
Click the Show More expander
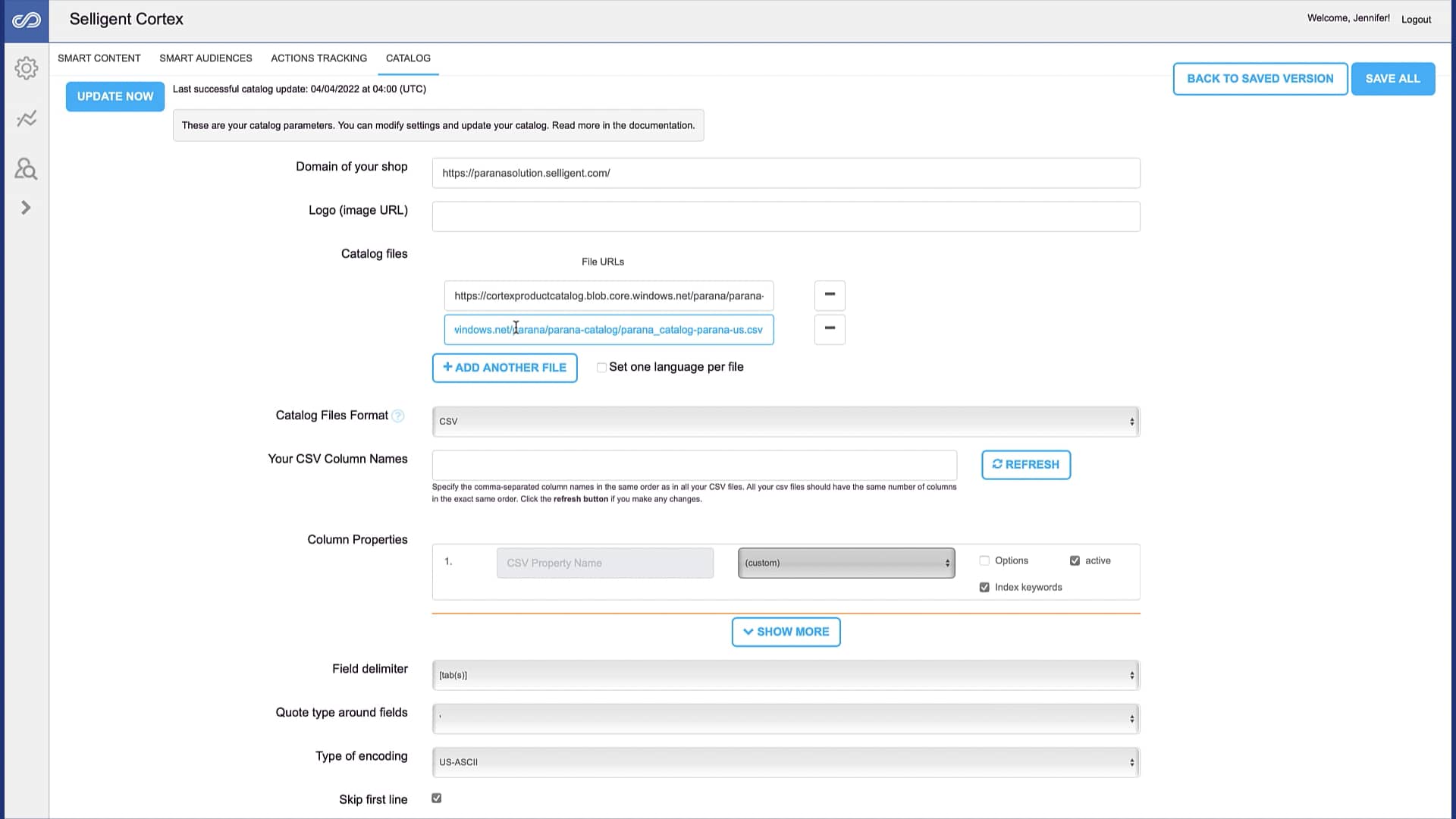[786, 631]
